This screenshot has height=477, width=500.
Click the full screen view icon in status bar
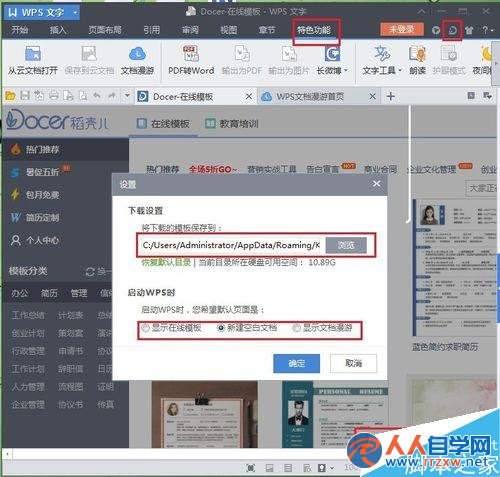[x=251, y=468]
